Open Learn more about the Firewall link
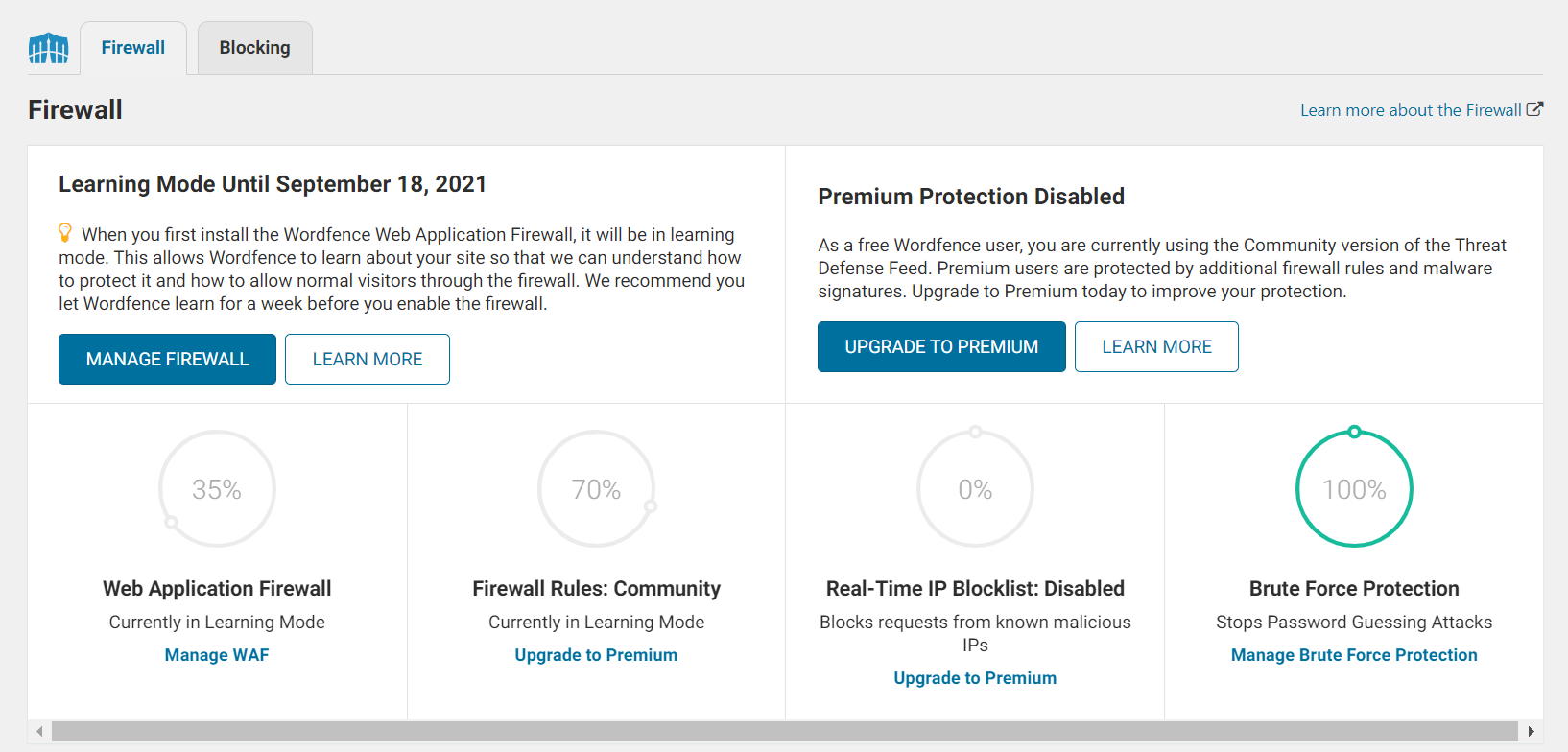The width and height of the screenshot is (1568, 752). 1411,110
